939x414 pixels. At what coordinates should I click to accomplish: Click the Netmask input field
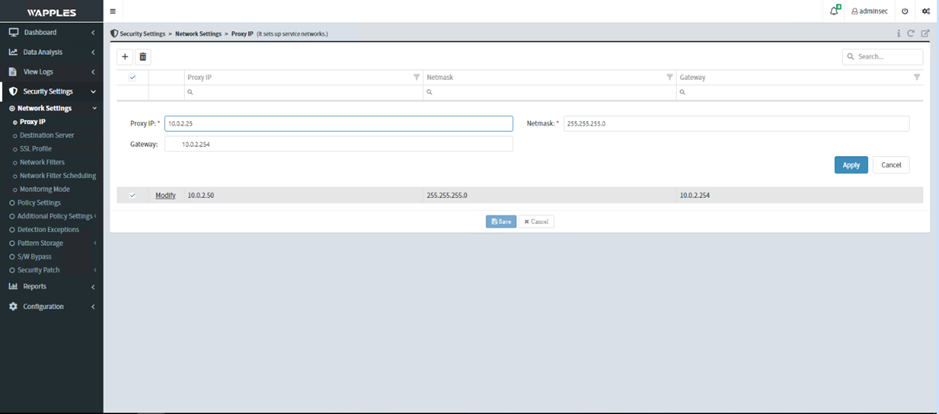(735, 124)
